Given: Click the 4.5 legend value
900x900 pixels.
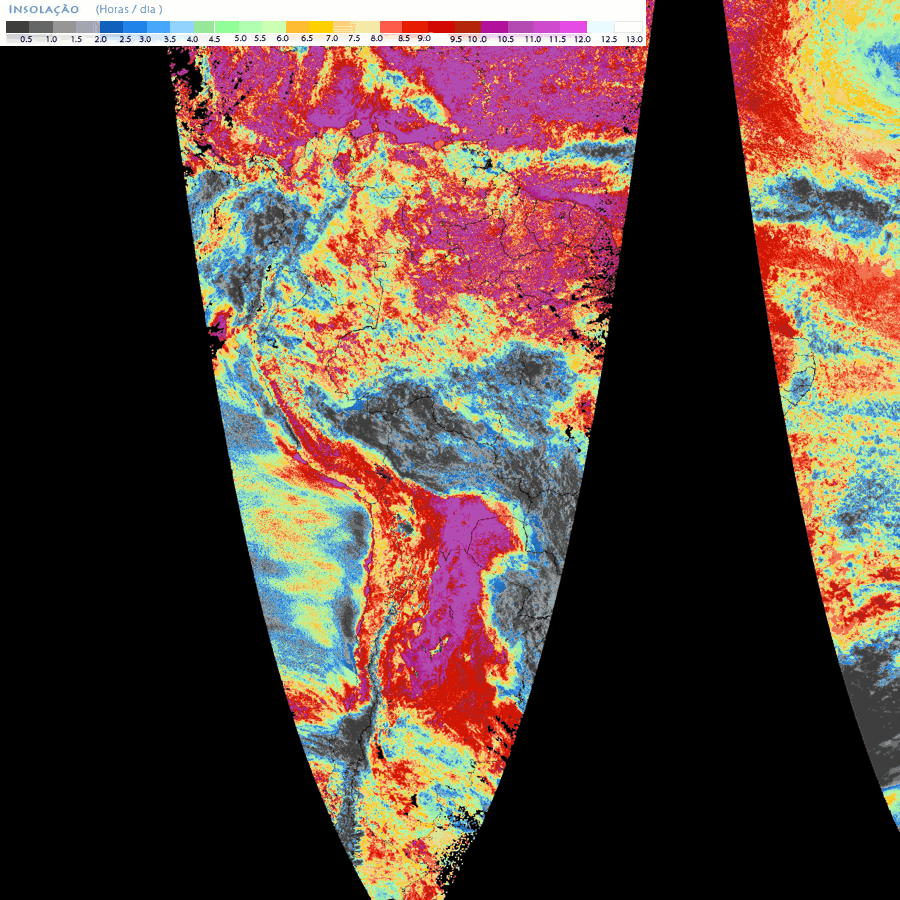Looking at the screenshot, I should pyautogui.click(x=214, y=39).
